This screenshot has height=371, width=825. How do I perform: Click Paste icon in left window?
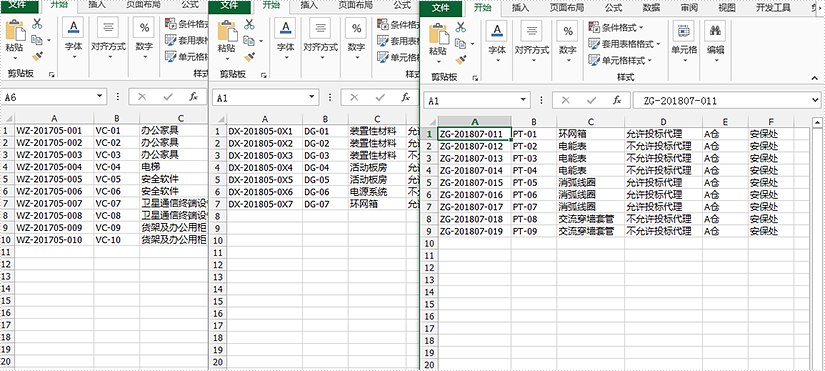click(x=15, y=31)
